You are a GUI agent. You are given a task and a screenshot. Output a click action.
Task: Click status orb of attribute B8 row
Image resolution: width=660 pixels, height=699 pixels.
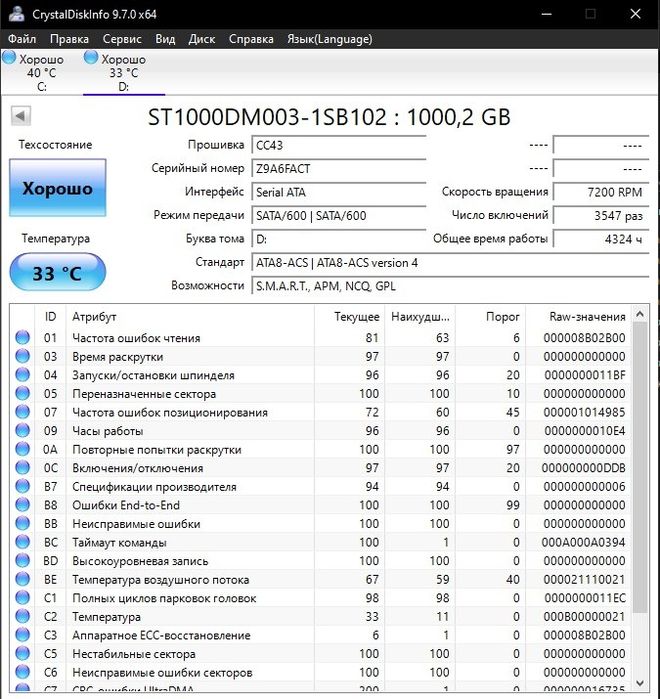pos(23,505)
